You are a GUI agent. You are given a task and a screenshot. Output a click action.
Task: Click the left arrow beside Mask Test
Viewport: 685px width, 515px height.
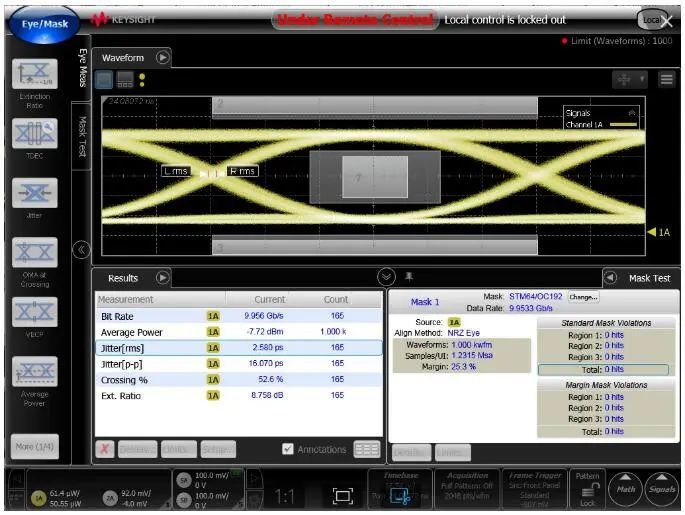pos(610,278)
